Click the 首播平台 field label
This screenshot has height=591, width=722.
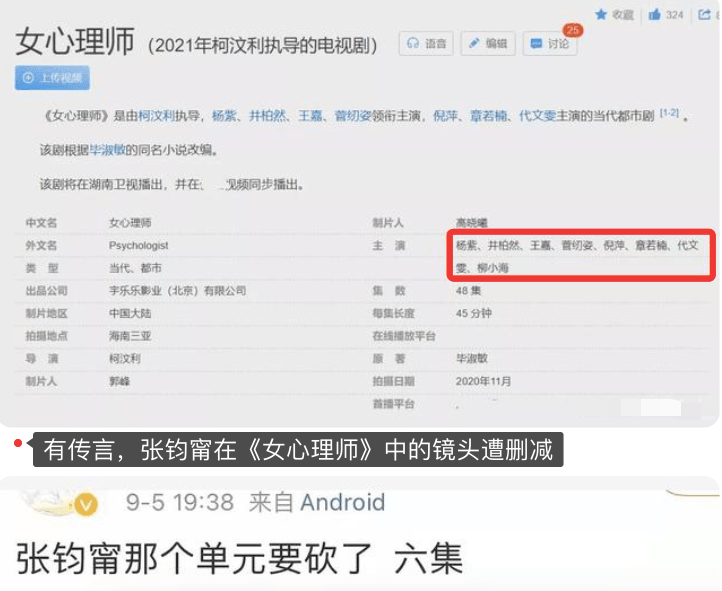pyautogui.click(x=393, y=404)
